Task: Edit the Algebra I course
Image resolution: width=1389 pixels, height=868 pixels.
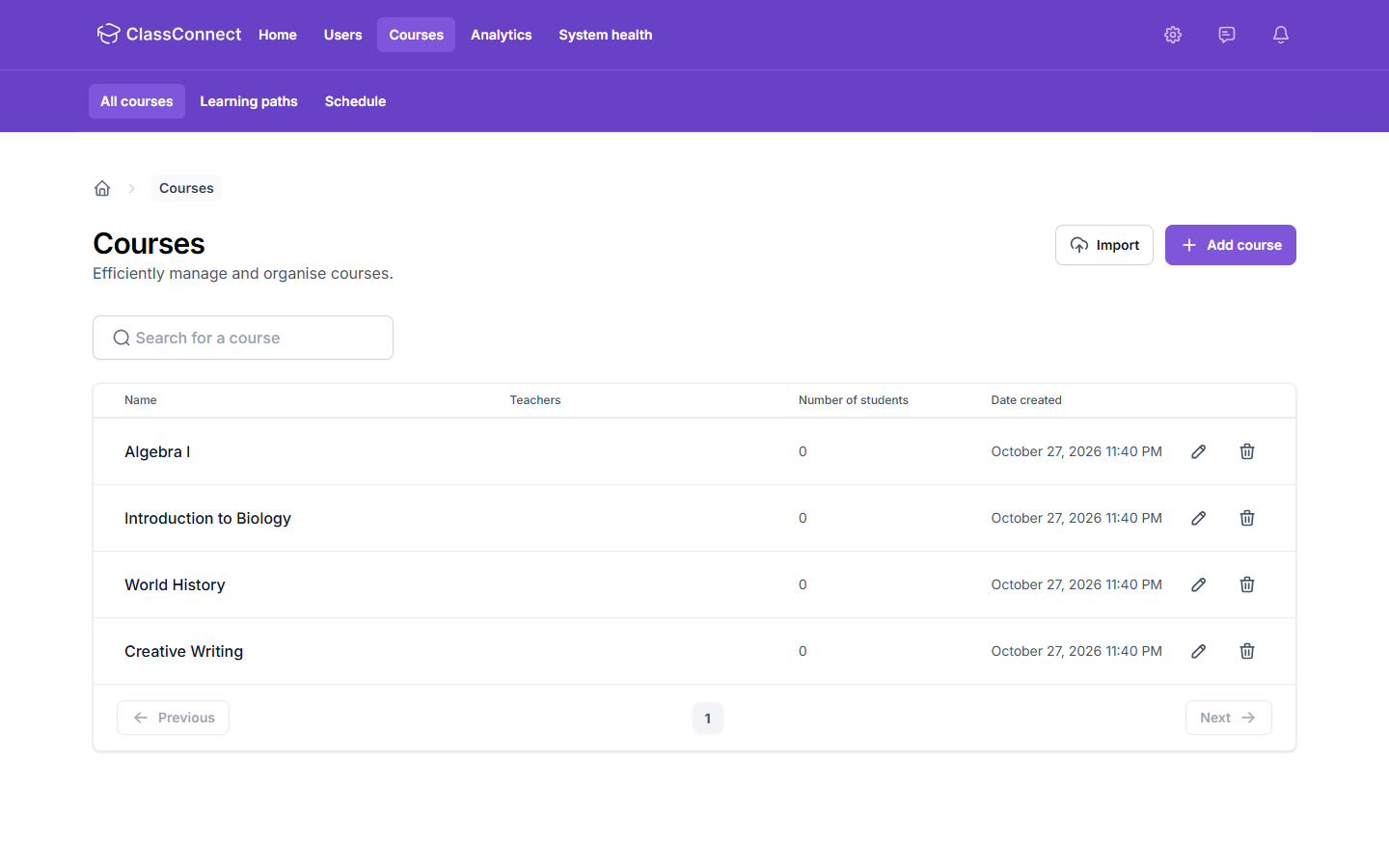Action: click(x=1199, y=451)
